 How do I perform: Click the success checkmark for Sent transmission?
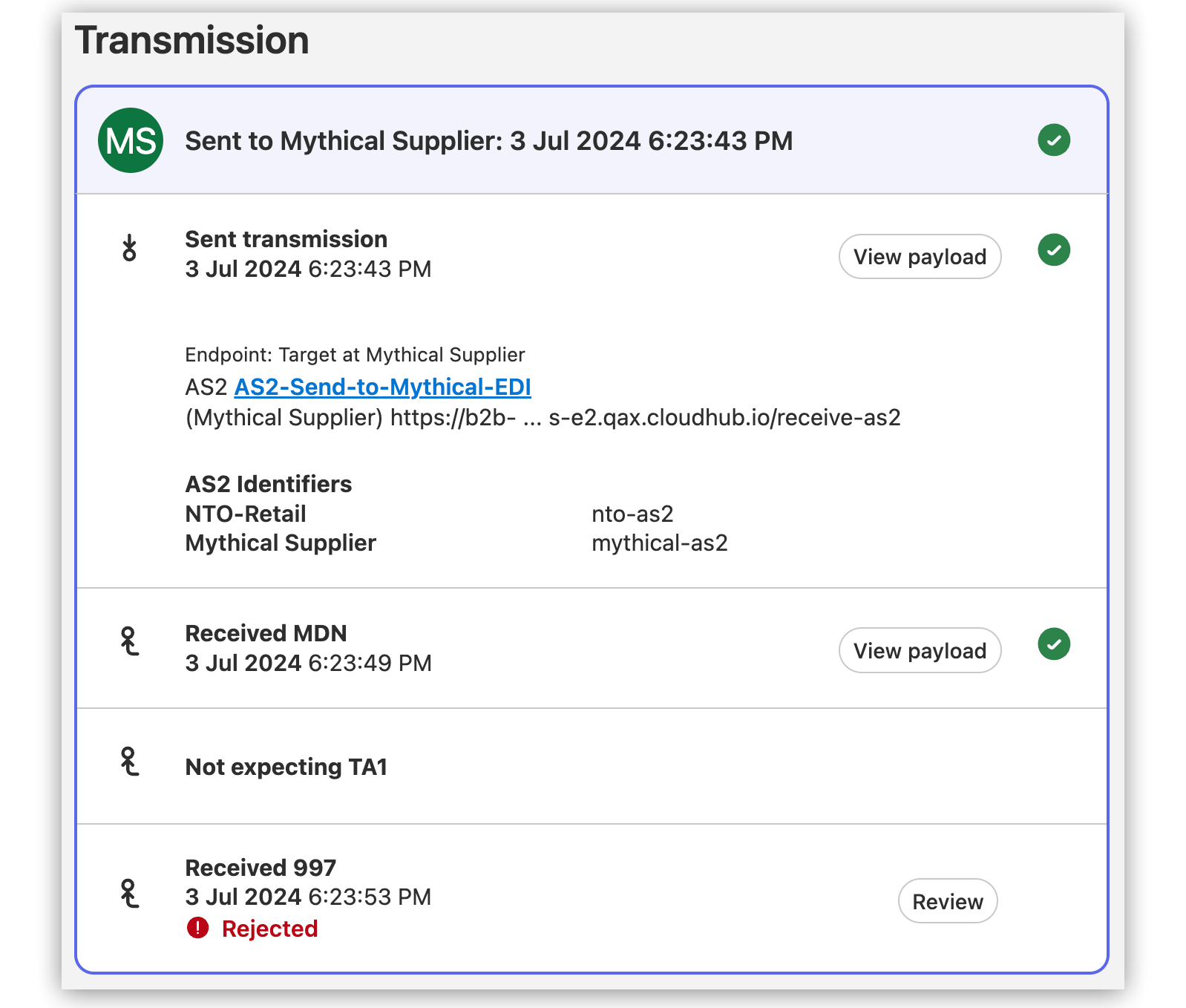[x=1054, y=250]
